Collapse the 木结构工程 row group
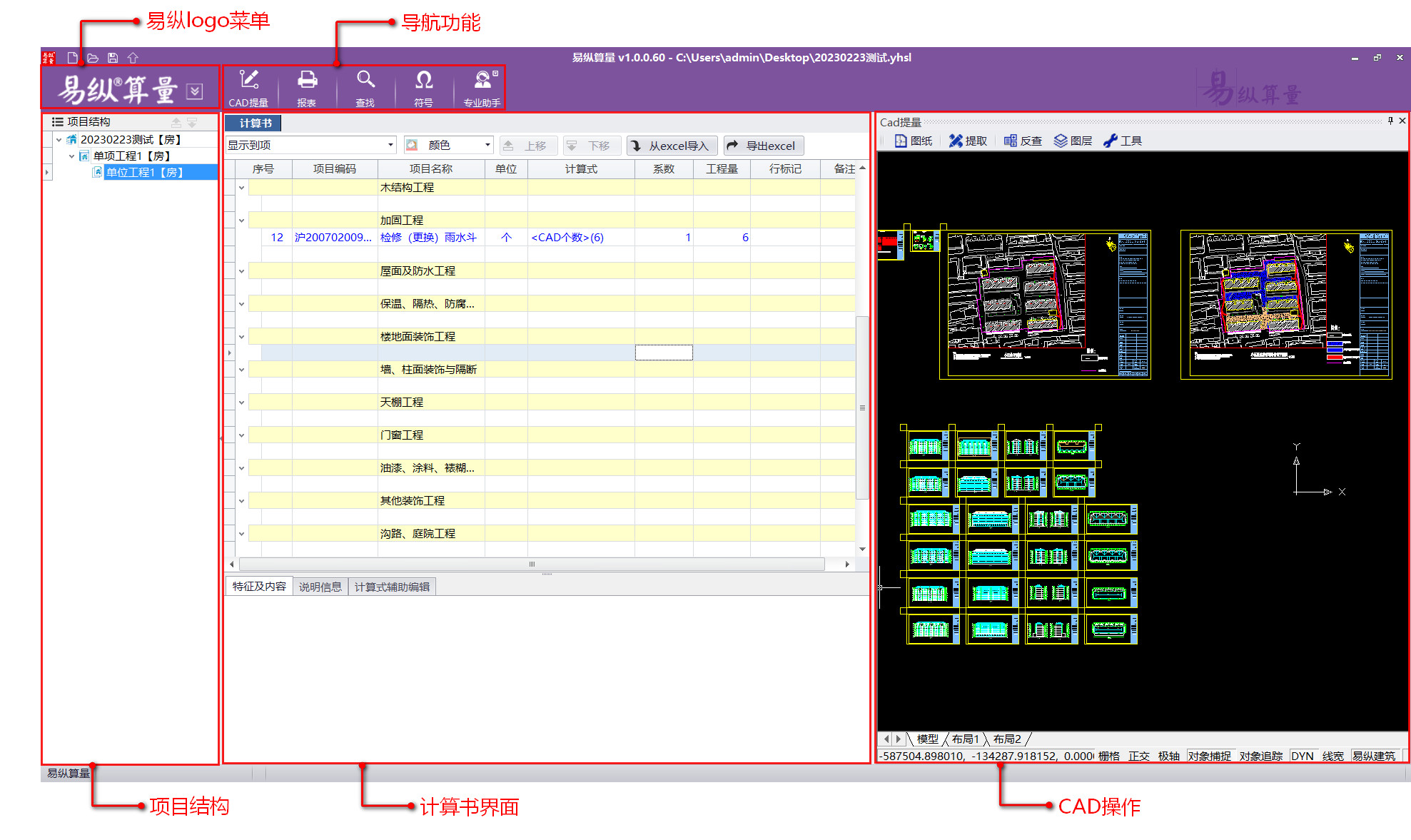 [x=241, y=188]
